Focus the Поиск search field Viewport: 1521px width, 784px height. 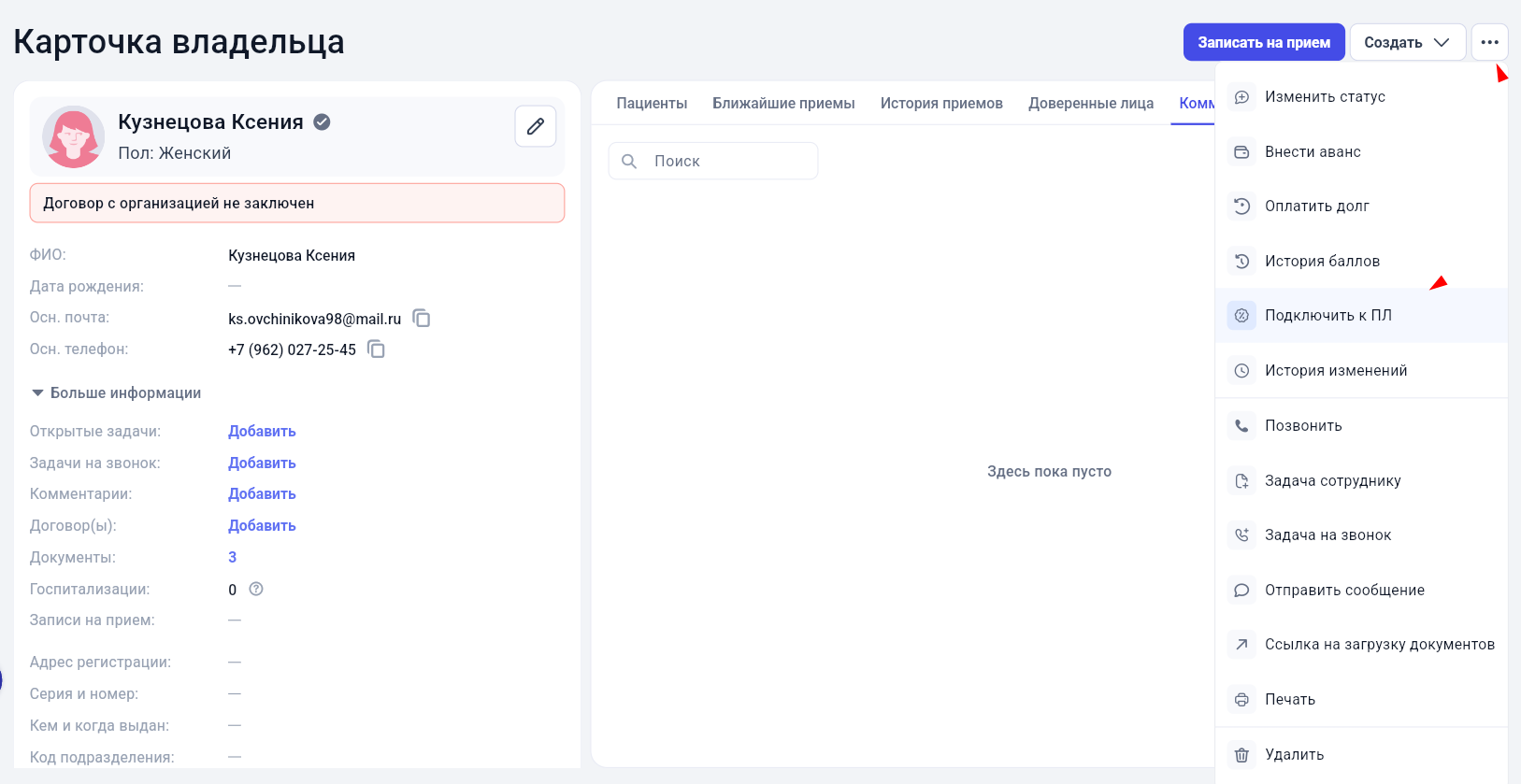coord(713,161)
